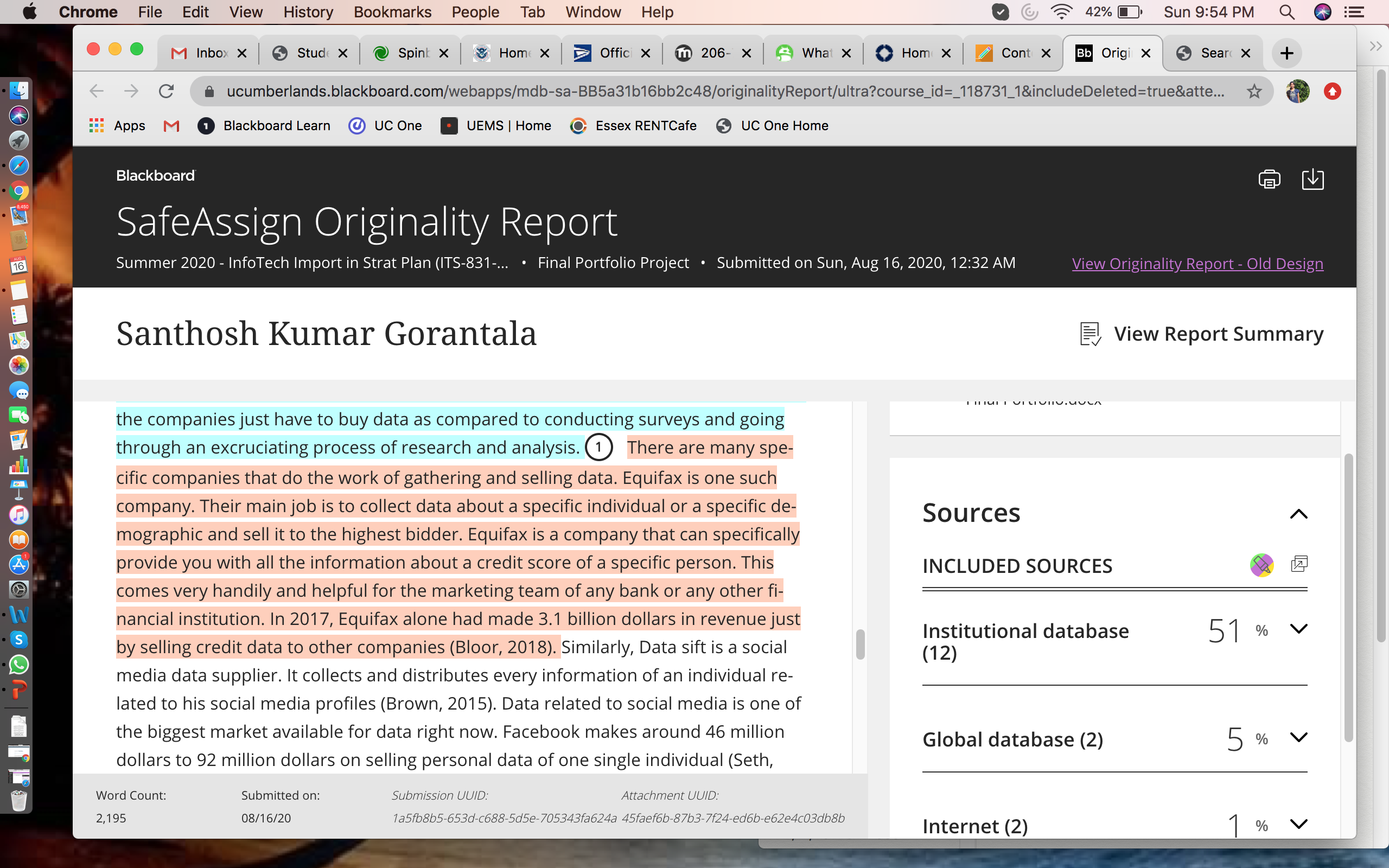Viewport: 1389px width, 868px height.
Task: Print the SafeAssign originality report
Action: (x=1269, y=179)
